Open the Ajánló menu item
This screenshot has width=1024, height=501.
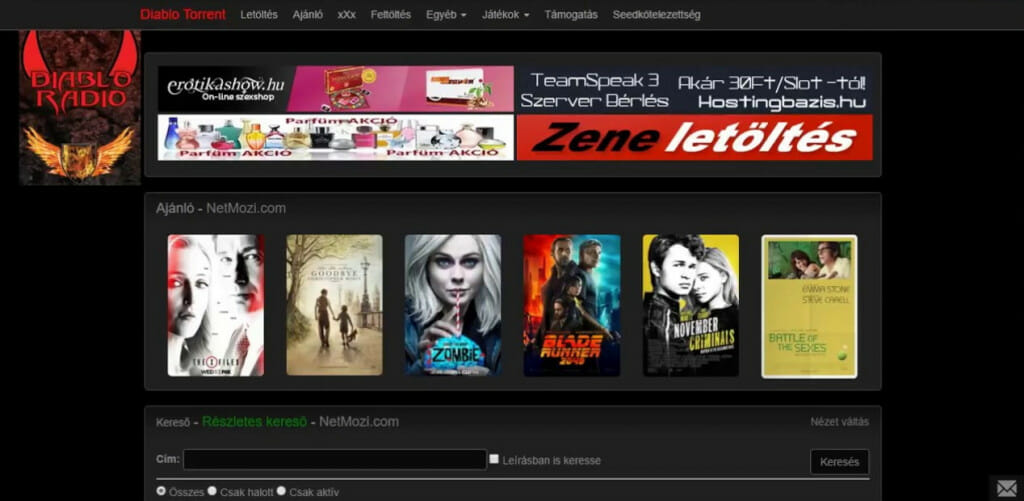[308, 14]
